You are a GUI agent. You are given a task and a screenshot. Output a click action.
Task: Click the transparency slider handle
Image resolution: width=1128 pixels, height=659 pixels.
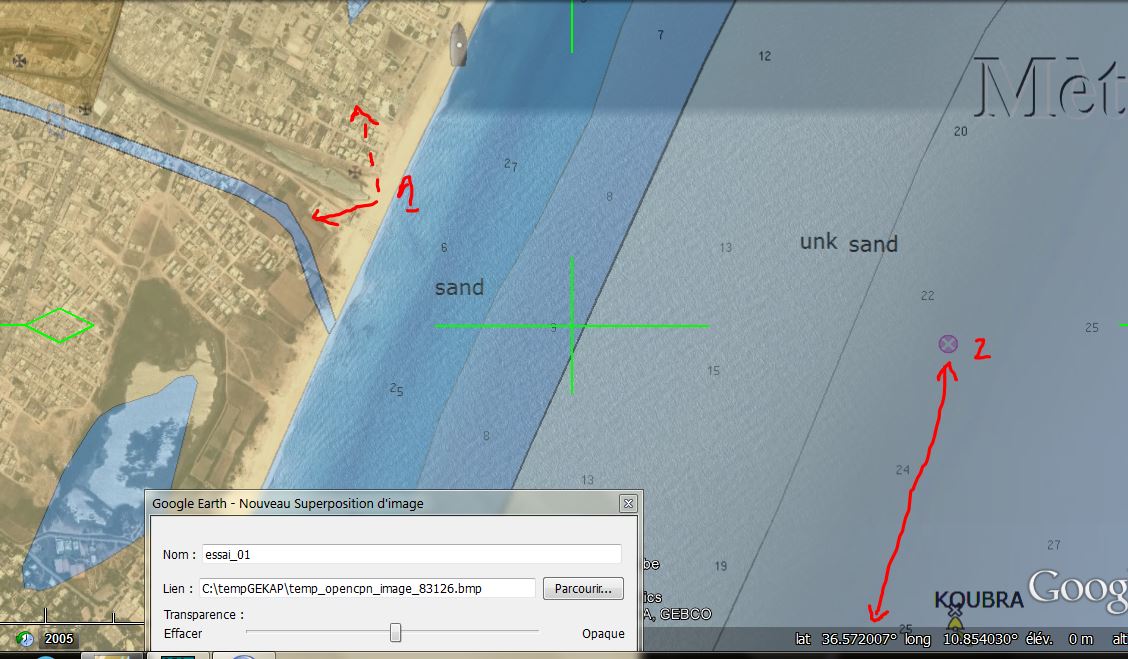[x=395, y=632]
